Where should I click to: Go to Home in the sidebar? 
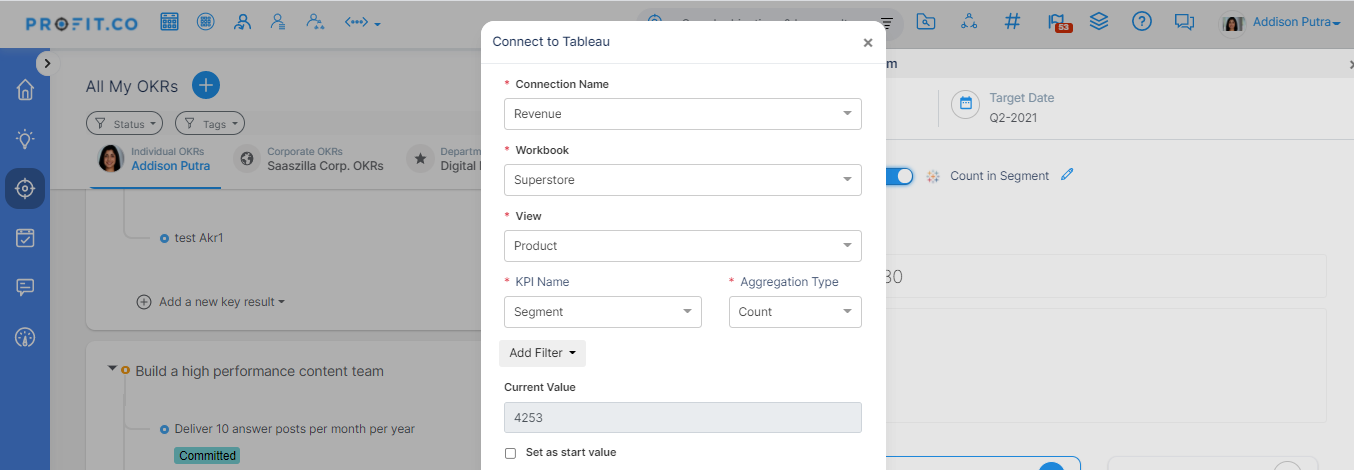25,90
